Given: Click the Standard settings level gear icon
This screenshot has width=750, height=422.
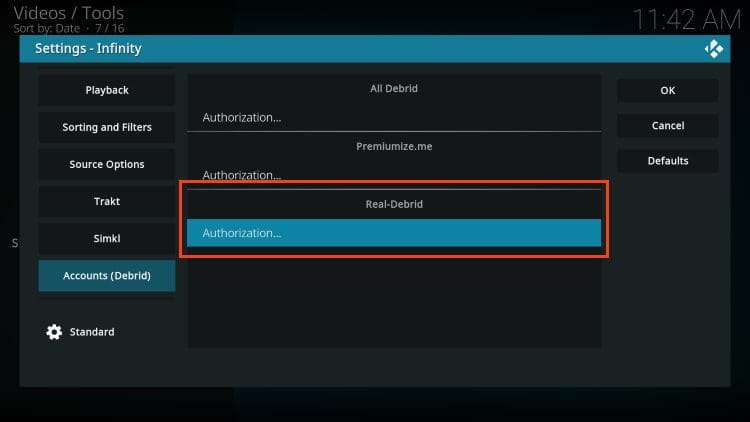Looking at the screenshot, I should tap(54, 332).
